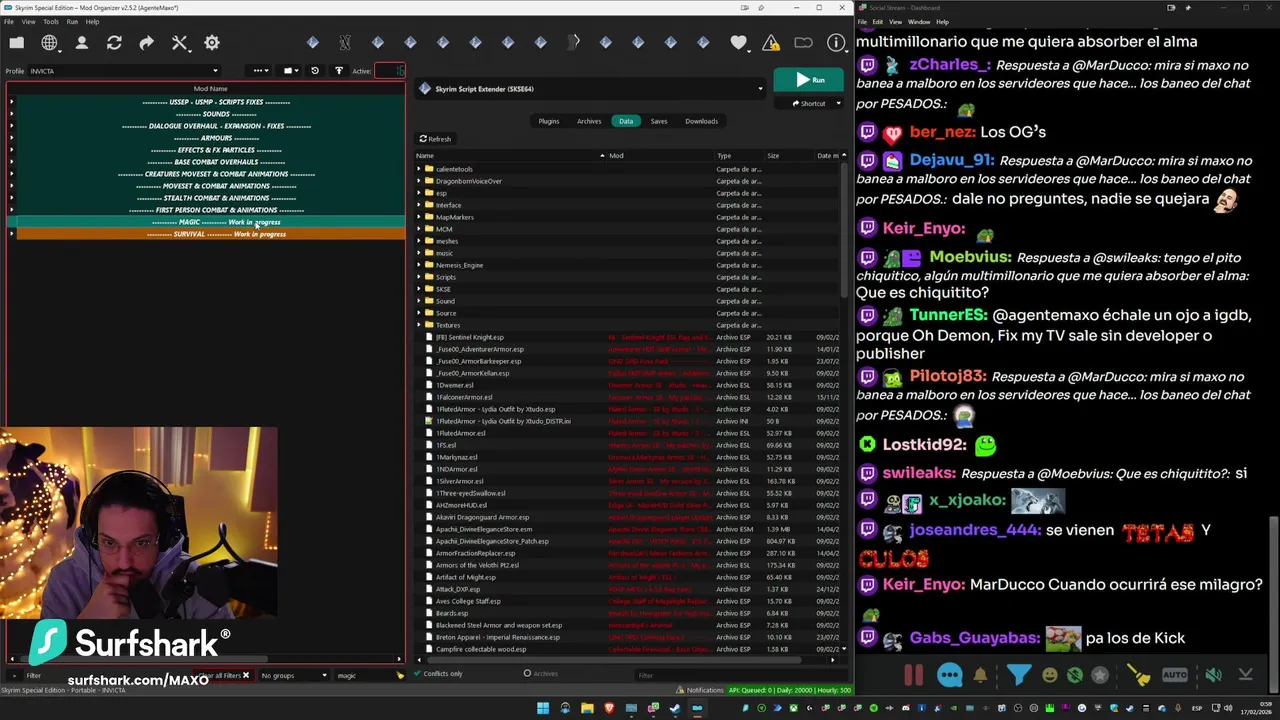Toggle the AUTO button in Social Stream
Image resolution: width=1280 pixels, height=720 pixels.
(1175, 675)
